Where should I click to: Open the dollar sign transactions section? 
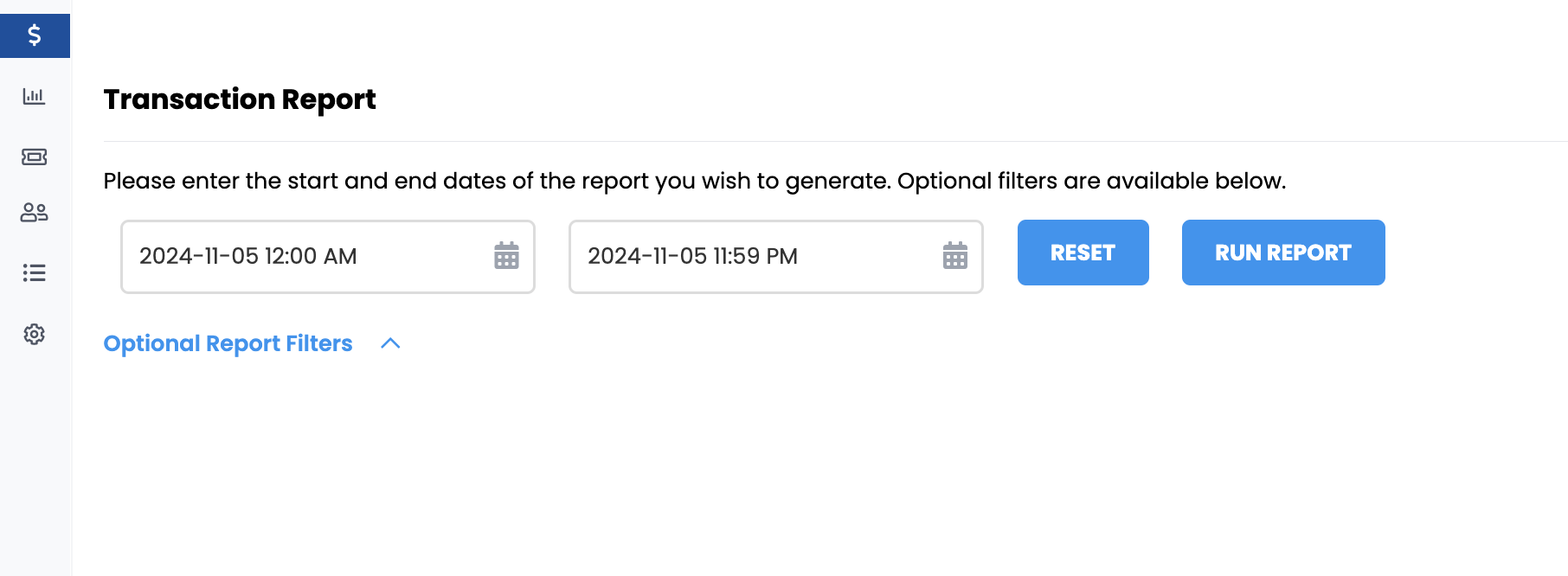pos(35,35)
